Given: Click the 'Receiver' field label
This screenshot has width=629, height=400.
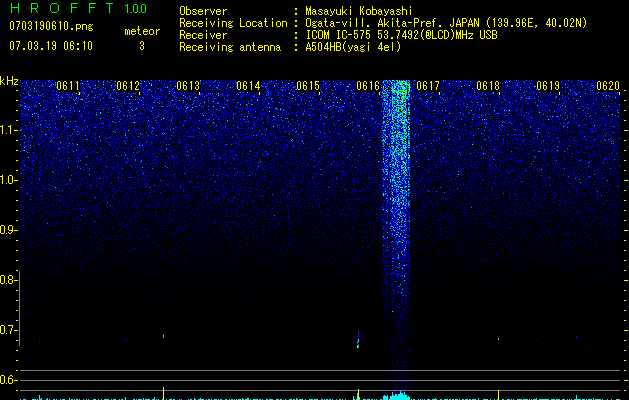Looking at the screenshot, I should coord(203,35).
